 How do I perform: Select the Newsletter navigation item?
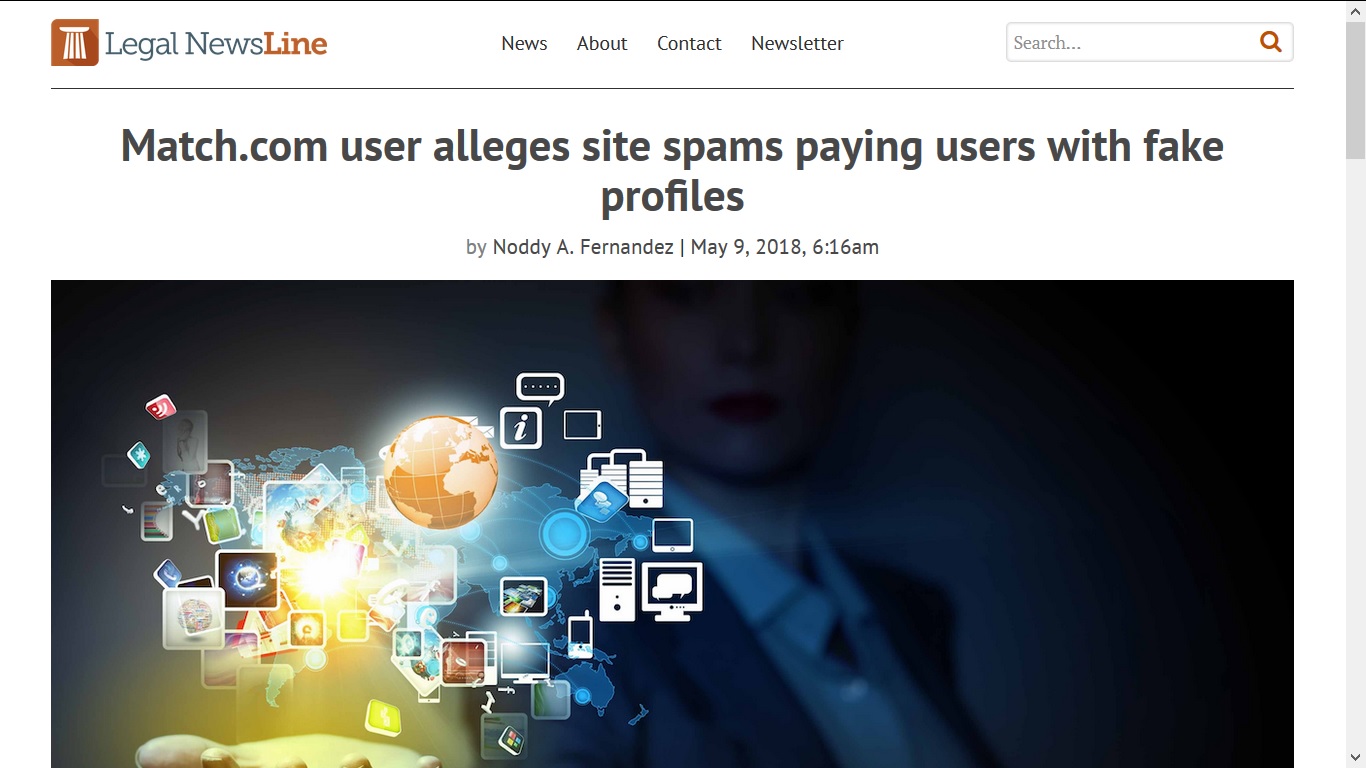[797, 43]
